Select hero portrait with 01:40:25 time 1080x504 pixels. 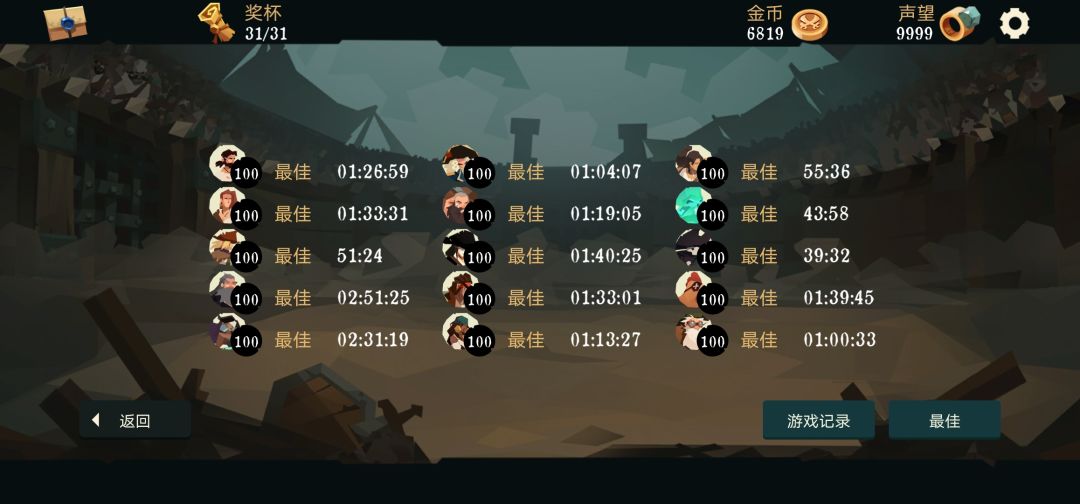coord(460,247)
